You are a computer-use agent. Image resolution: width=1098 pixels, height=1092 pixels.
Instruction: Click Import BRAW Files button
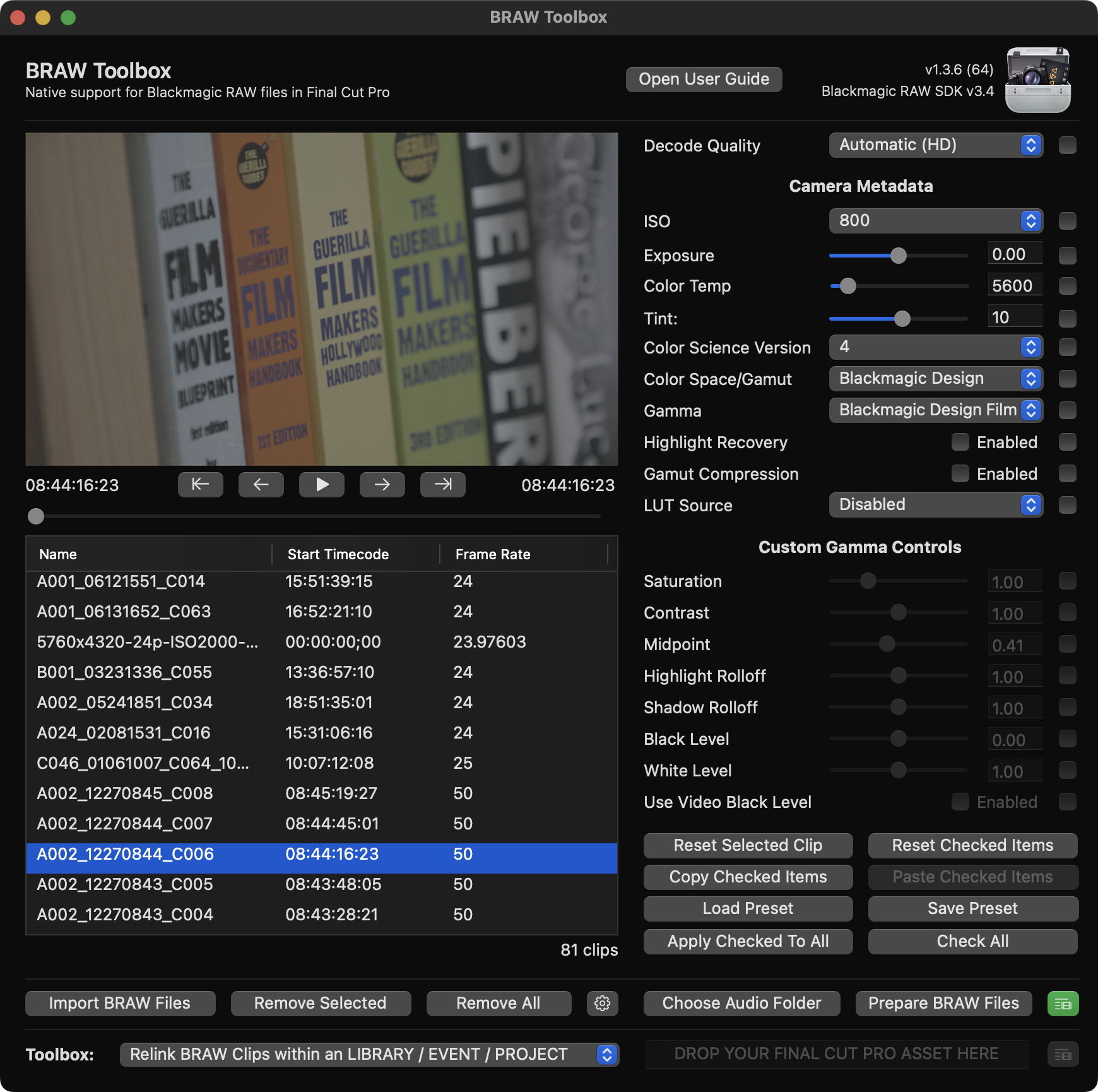click(120, 1003)
